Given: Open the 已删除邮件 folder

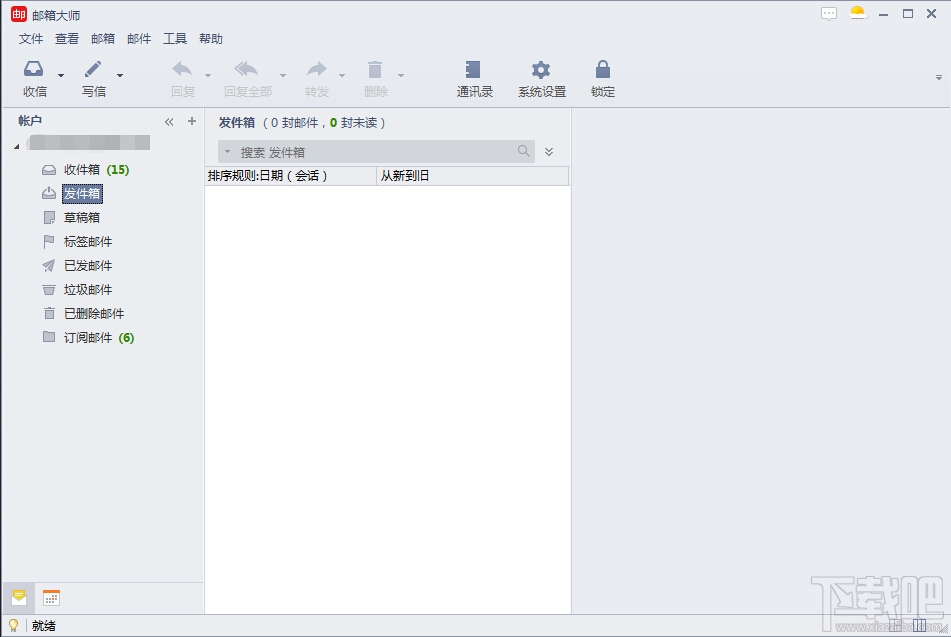Looking at the screenshot, I should click(x=94, y=314).
